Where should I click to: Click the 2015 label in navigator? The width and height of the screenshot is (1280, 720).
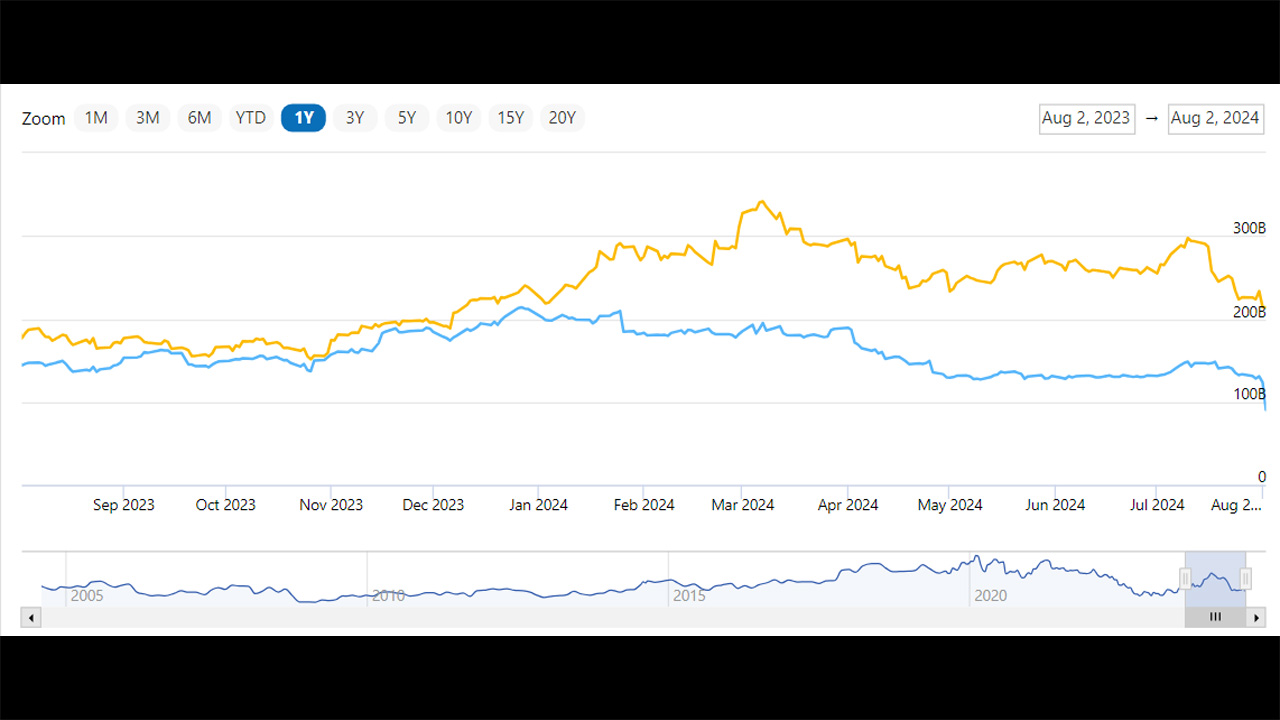[689, 596]
